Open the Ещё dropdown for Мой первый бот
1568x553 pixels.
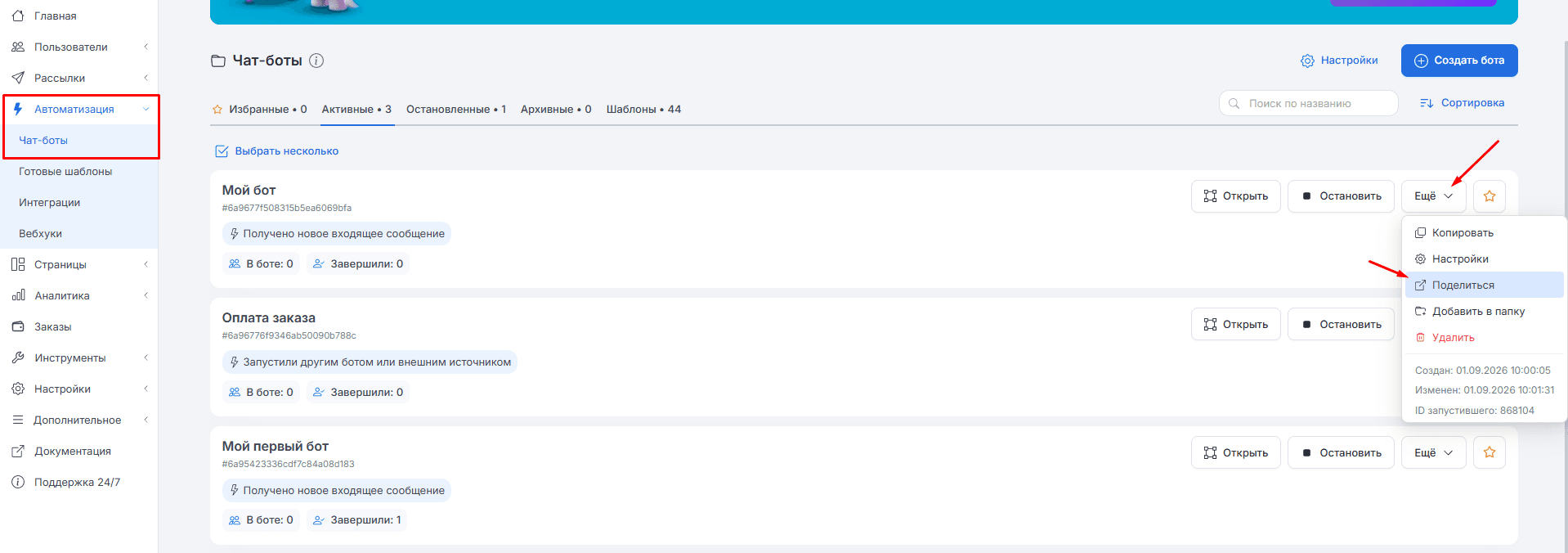1433,452
